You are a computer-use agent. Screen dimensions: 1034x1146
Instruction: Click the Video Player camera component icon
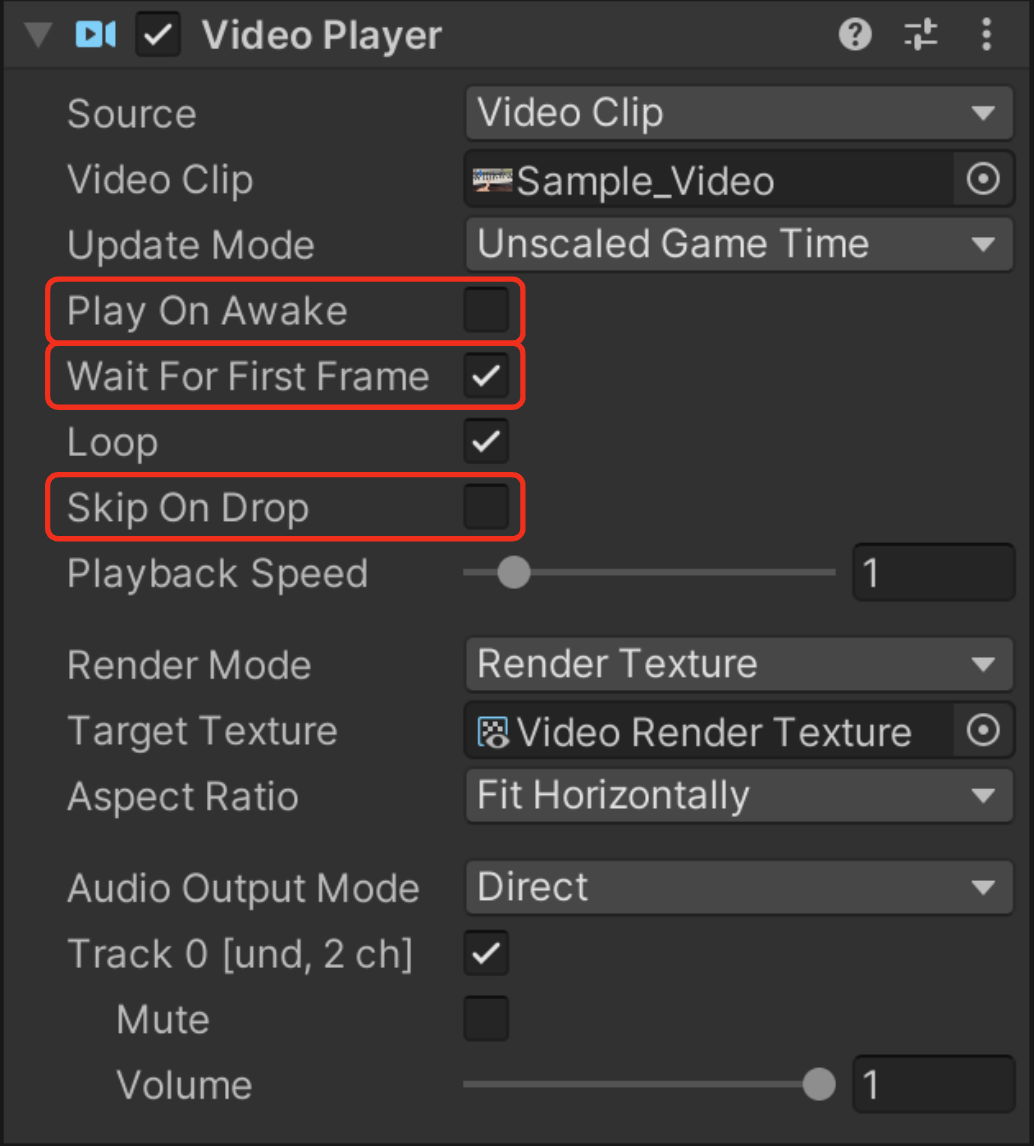pos(96,34)
